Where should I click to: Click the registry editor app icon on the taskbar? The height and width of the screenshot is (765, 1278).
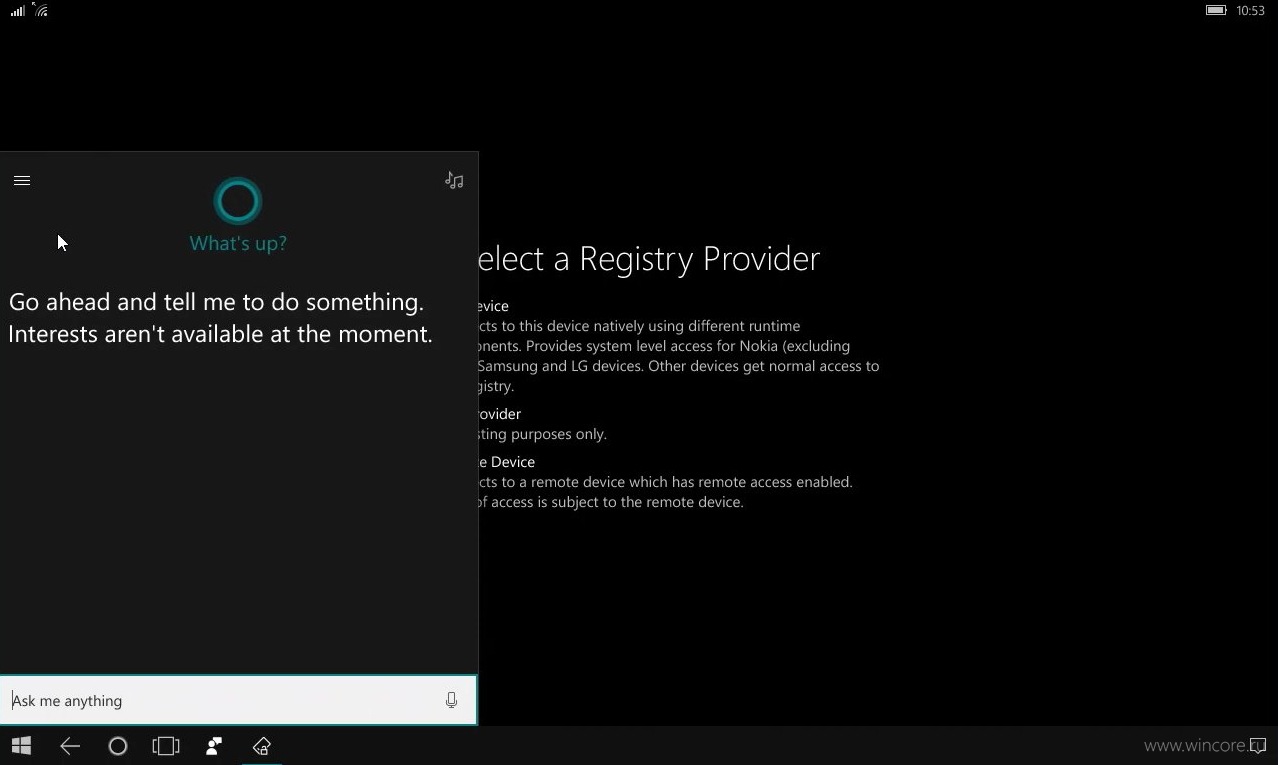(262, 746)
